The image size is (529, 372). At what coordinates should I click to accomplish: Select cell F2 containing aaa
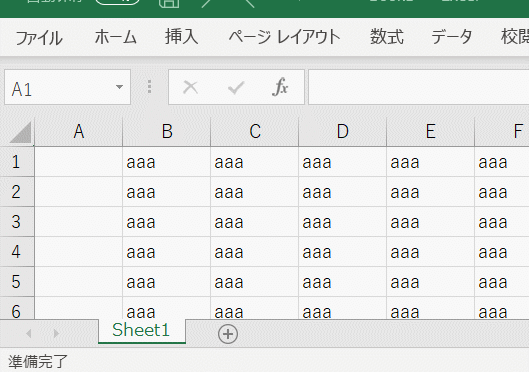tap(502, 192)
